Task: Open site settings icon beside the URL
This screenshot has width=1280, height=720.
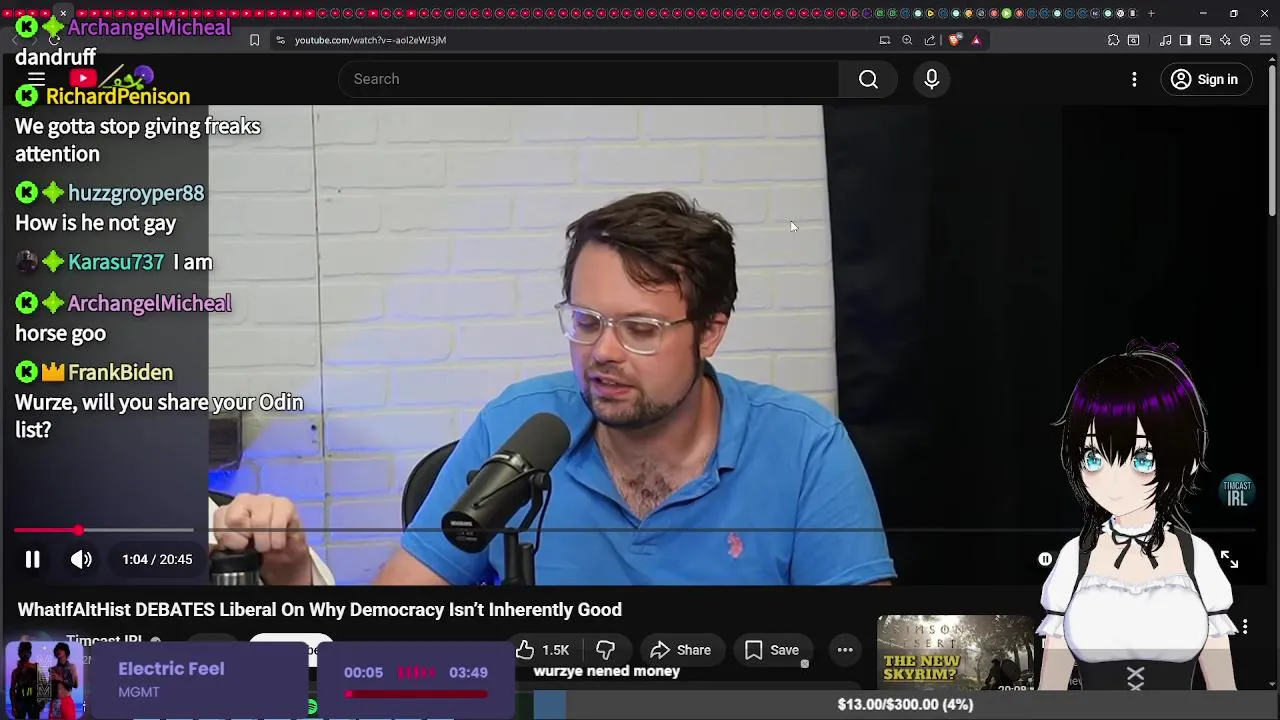Action: pos(280,40)
